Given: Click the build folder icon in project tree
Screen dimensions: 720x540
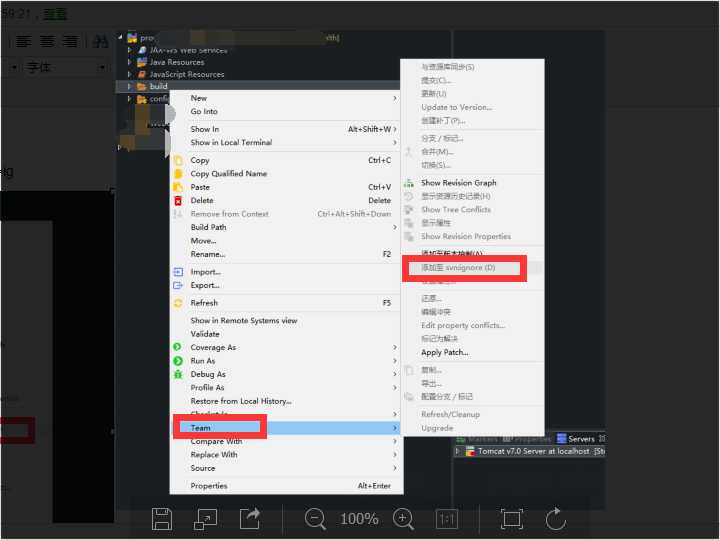Looking at the screenshot, I should pyautogui.click(x=141, y=86).
